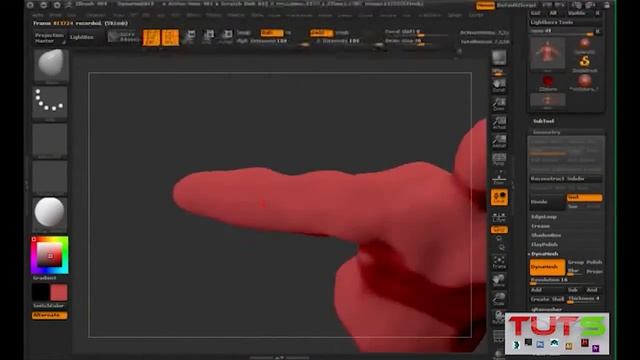
Task: Toggle the XYZ rotation button
Action: (499, 230)
